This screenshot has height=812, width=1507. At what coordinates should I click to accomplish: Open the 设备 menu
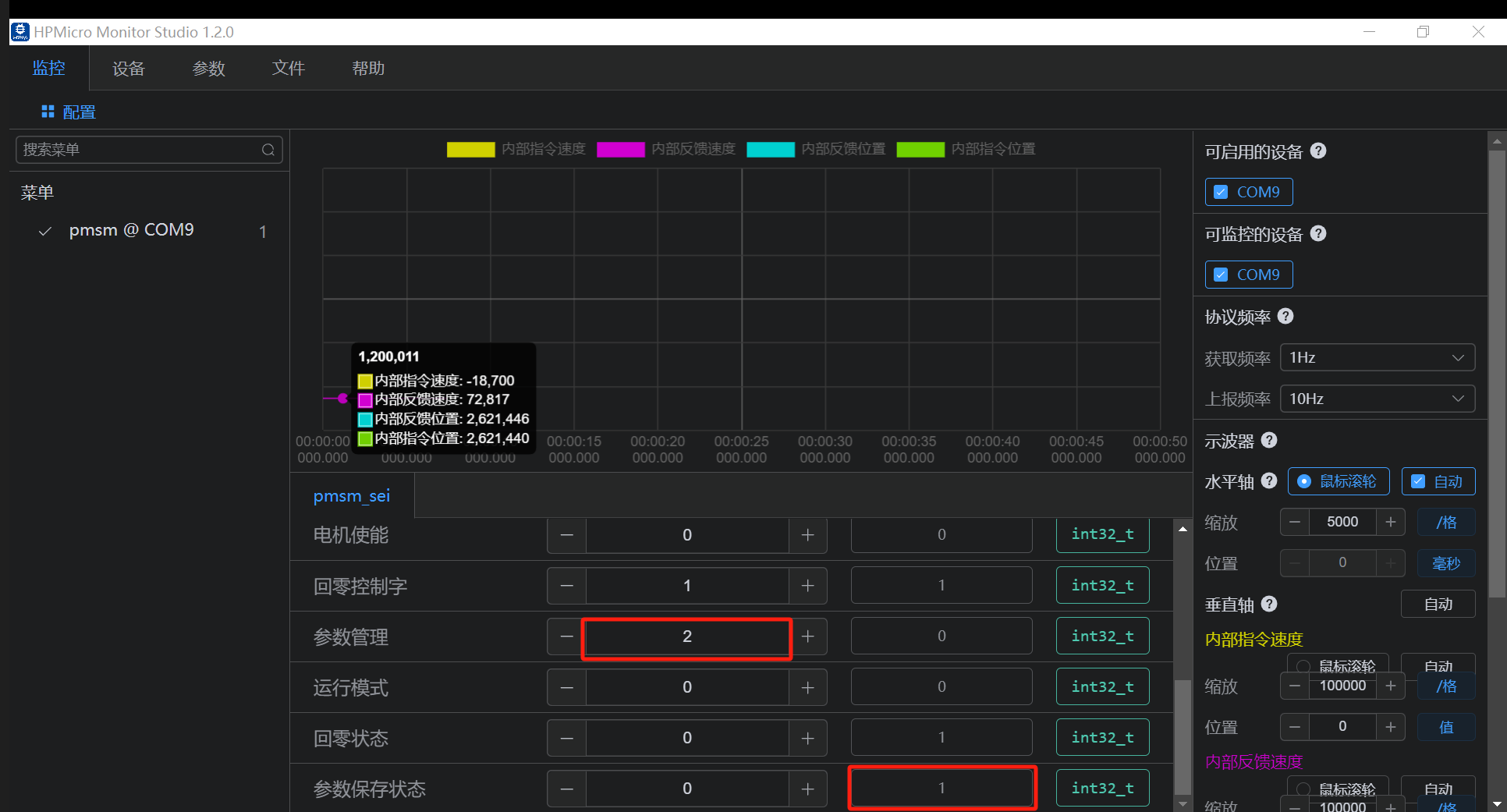pos(129,69)
